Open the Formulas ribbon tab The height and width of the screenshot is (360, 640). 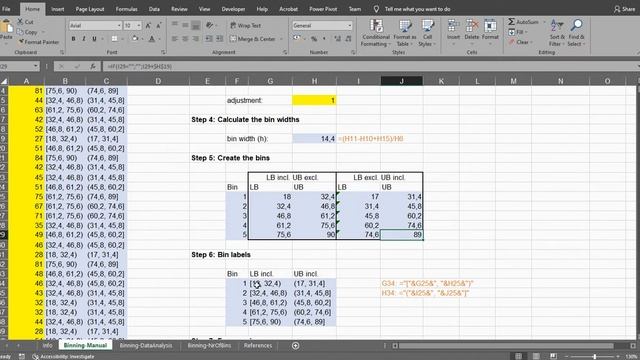(127, 9)
